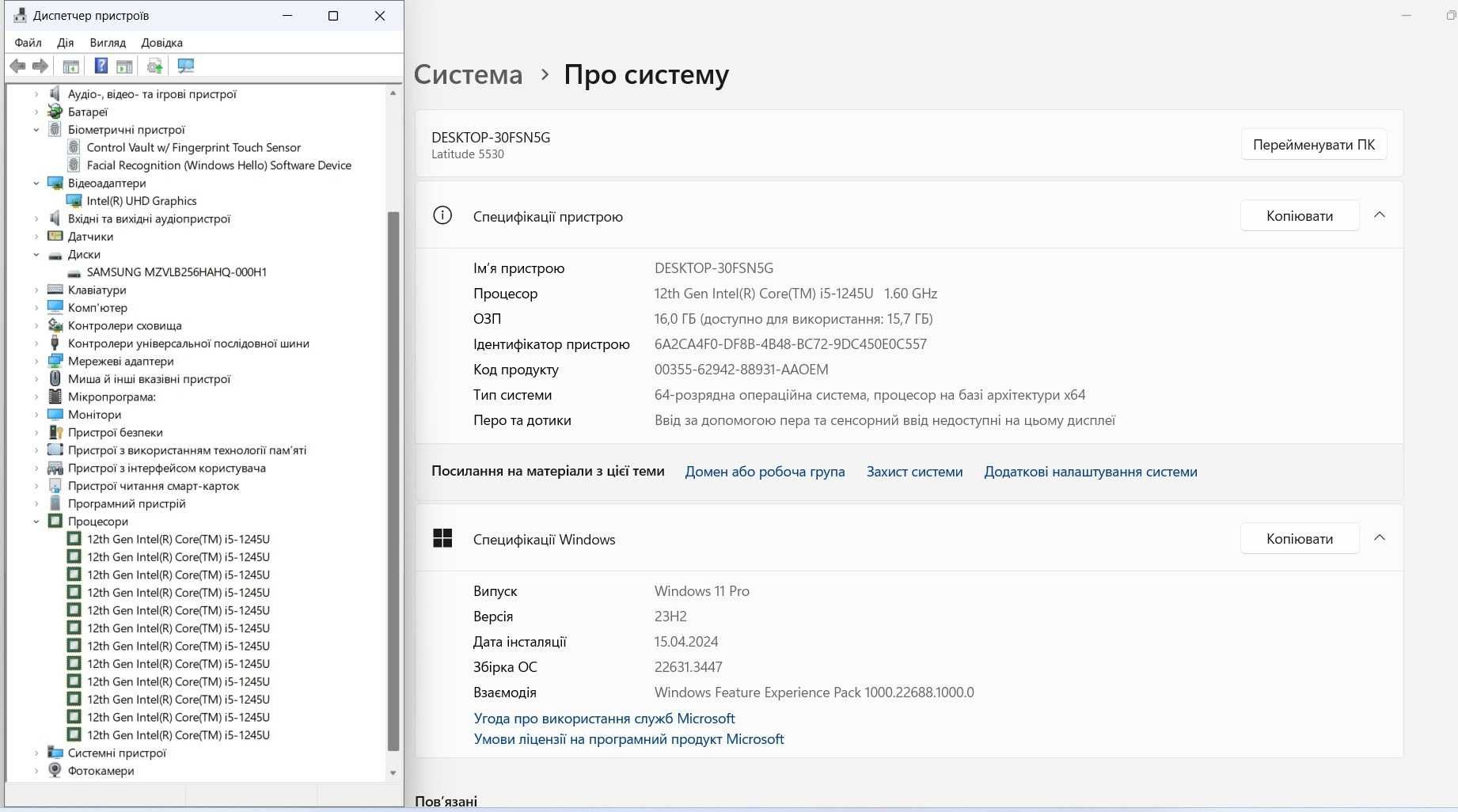
Task: Select Facial Recognition (Windows Hello) Software Device
Action: [219, 165]
